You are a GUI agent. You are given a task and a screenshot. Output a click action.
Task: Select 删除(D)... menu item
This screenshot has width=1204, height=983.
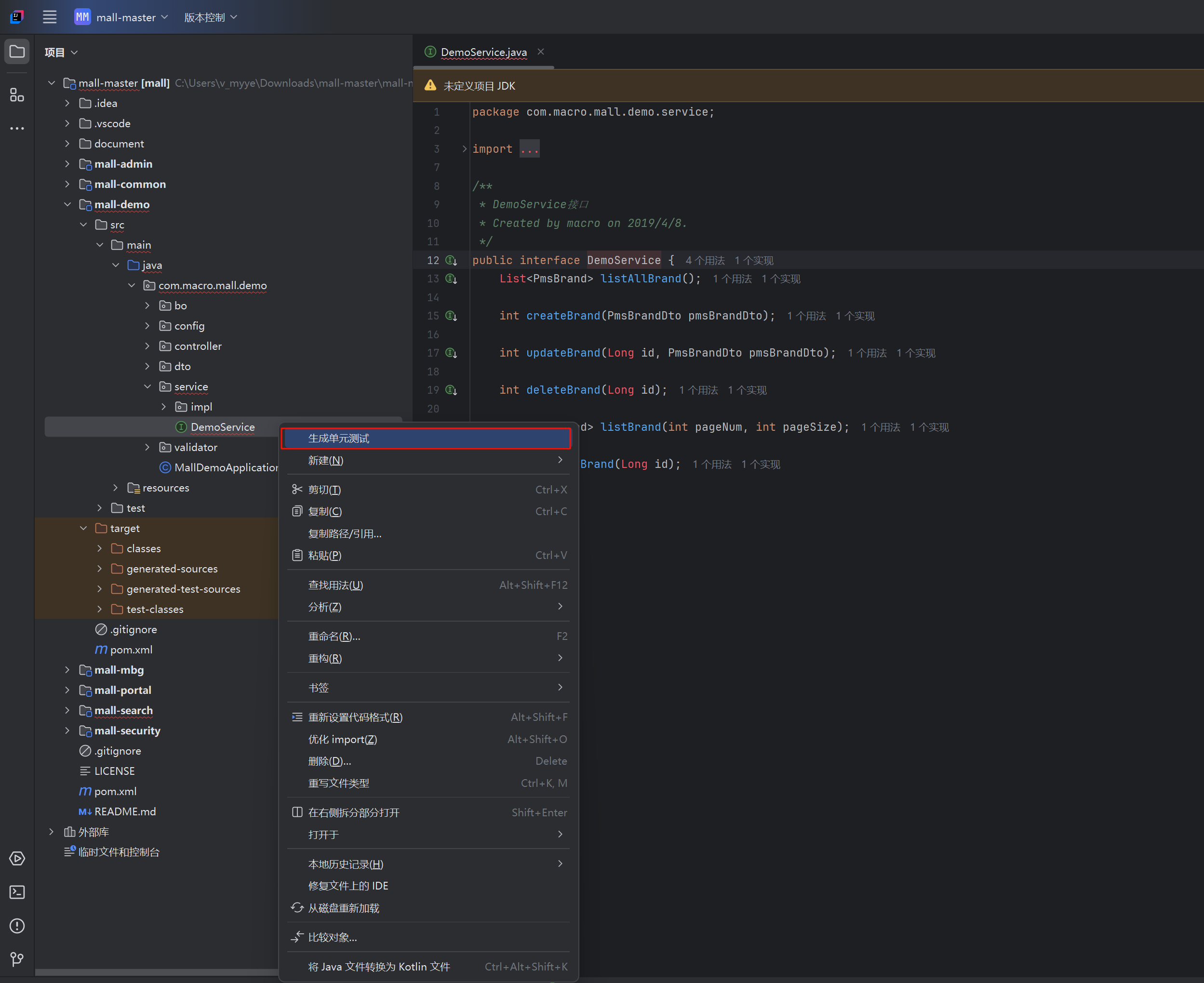point(428,761)
